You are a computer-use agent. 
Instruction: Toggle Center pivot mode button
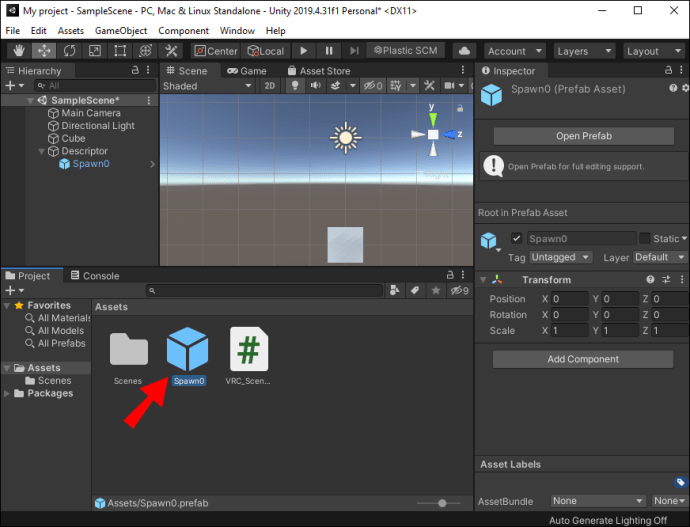pyautogui.click(x=216, y=51)
